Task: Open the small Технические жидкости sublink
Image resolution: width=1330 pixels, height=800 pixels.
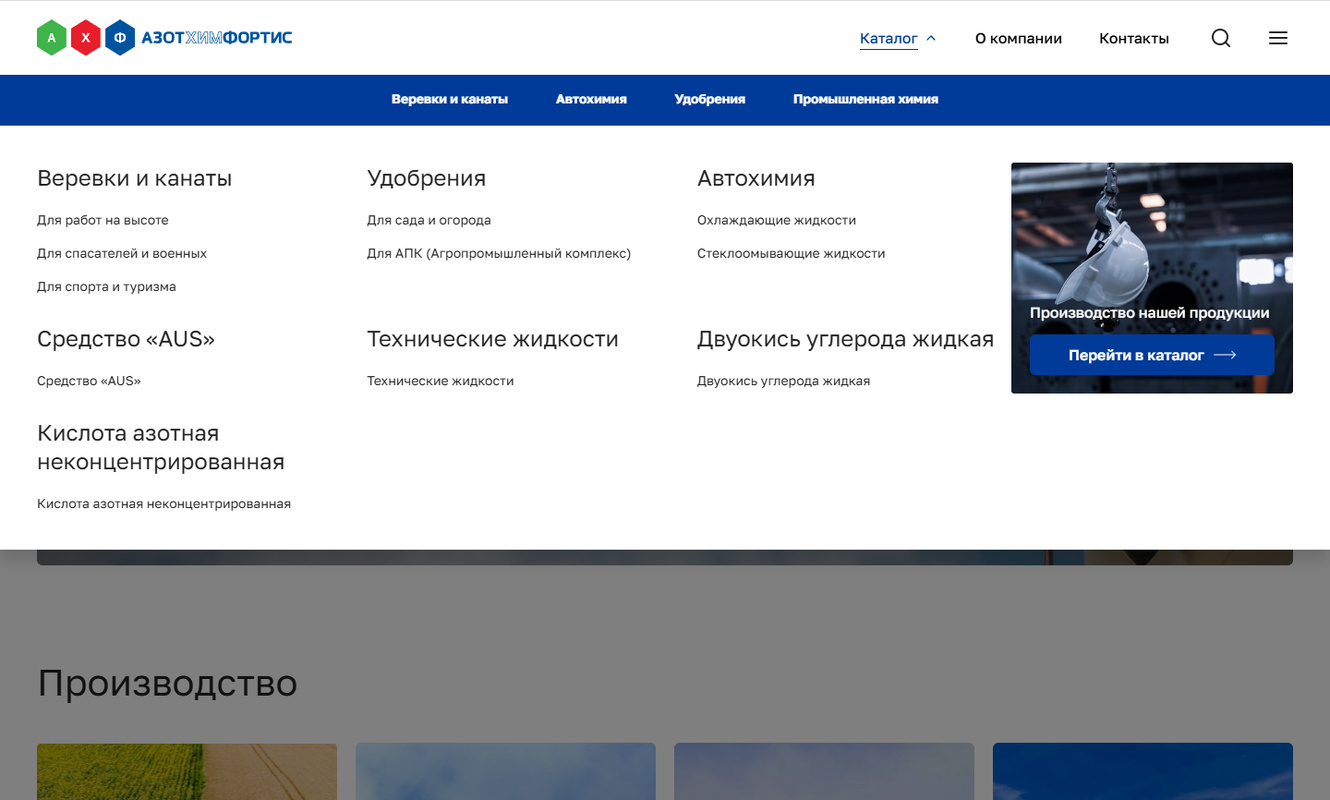Action: point(440,381)
